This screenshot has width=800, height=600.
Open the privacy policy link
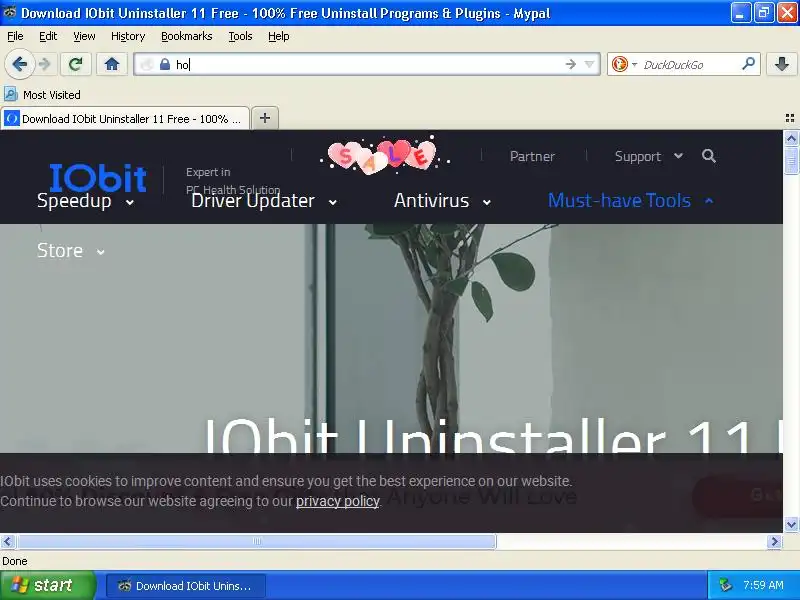[337, 501]
